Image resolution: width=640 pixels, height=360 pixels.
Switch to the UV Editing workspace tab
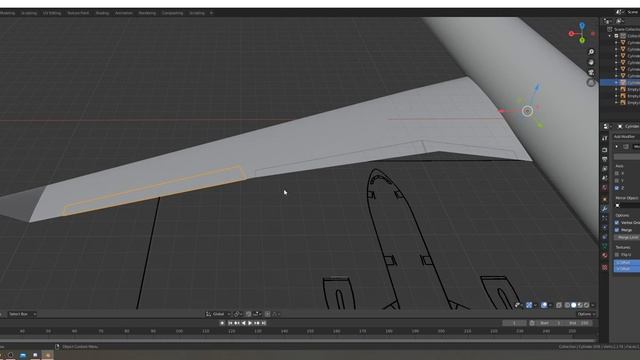52,13
